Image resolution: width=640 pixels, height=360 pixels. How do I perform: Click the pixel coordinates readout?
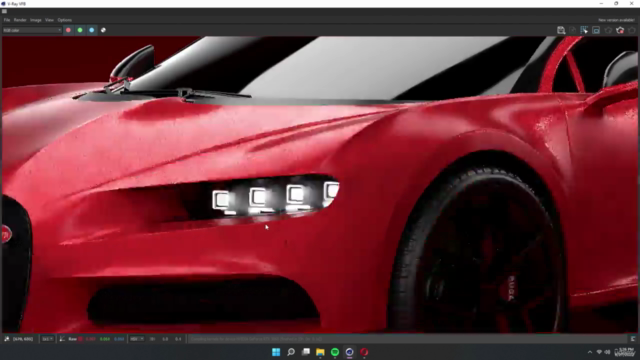pyautogui.click(x=23, y=339)
